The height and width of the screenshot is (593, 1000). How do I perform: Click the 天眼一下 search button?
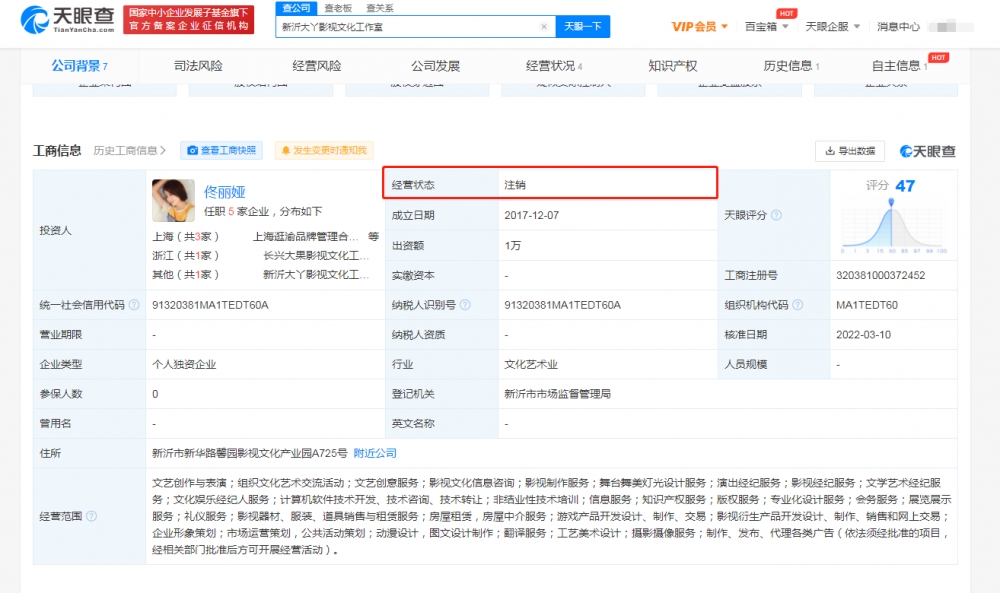[582, 26]
